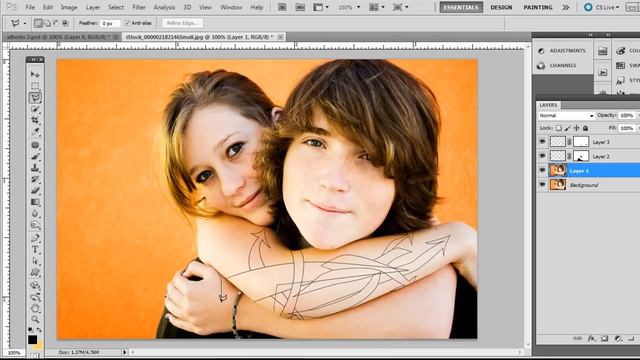Select the 3D Camera Rotate tool
The image size is (640, 360).
tap(35, 297)
